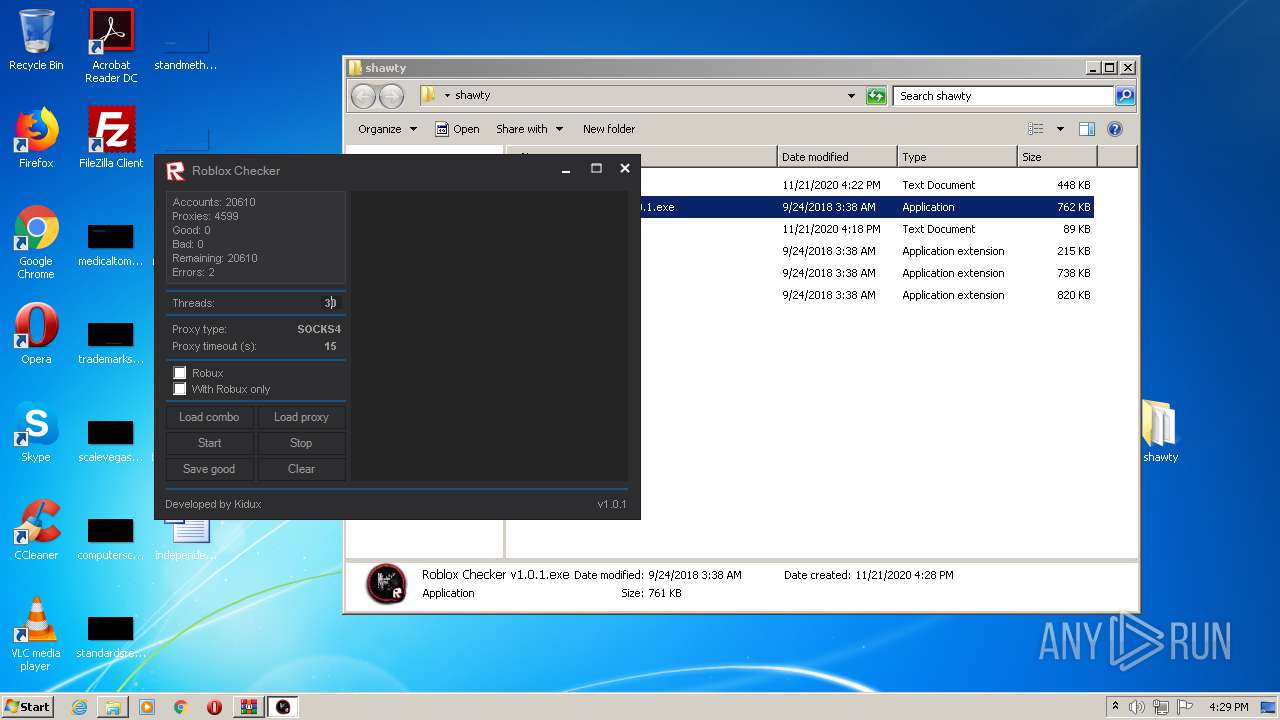
Task: Click Load proxy button
Action: coord(301,417)
